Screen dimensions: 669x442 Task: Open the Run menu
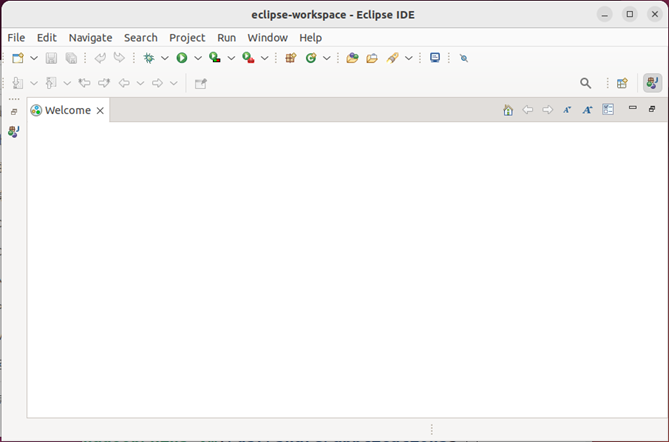(x=227, y=38)
